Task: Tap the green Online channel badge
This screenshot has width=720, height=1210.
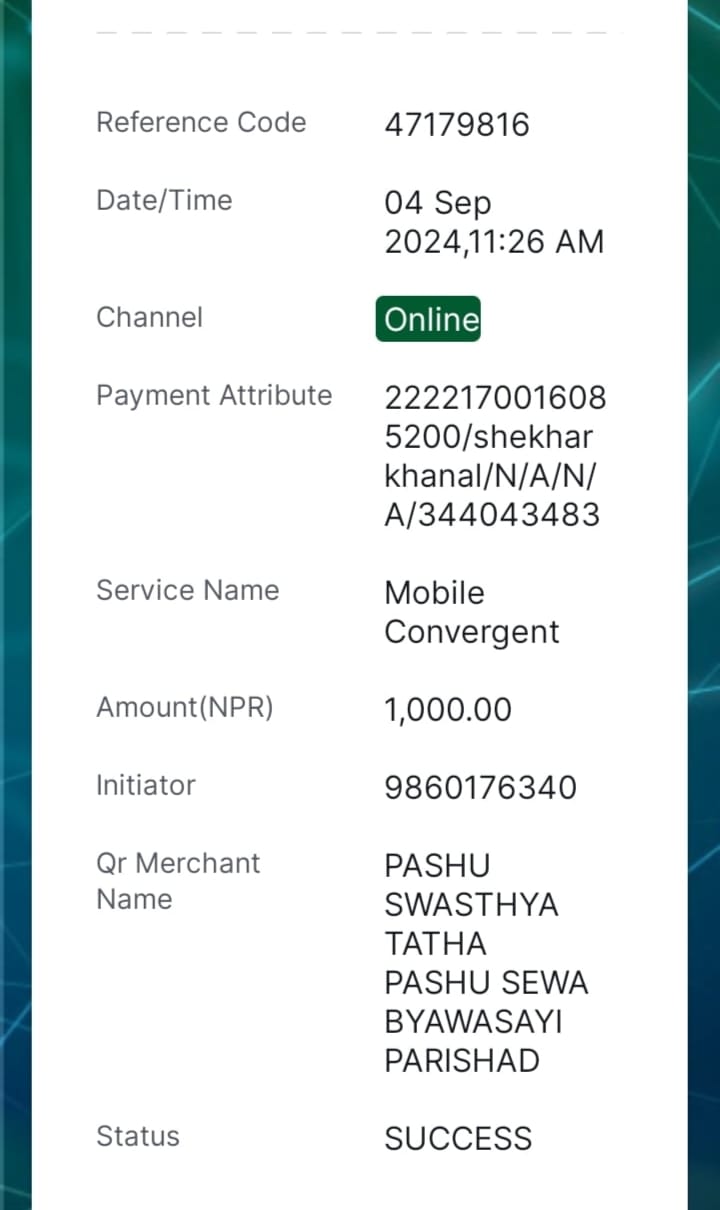Action: (428, 319)
